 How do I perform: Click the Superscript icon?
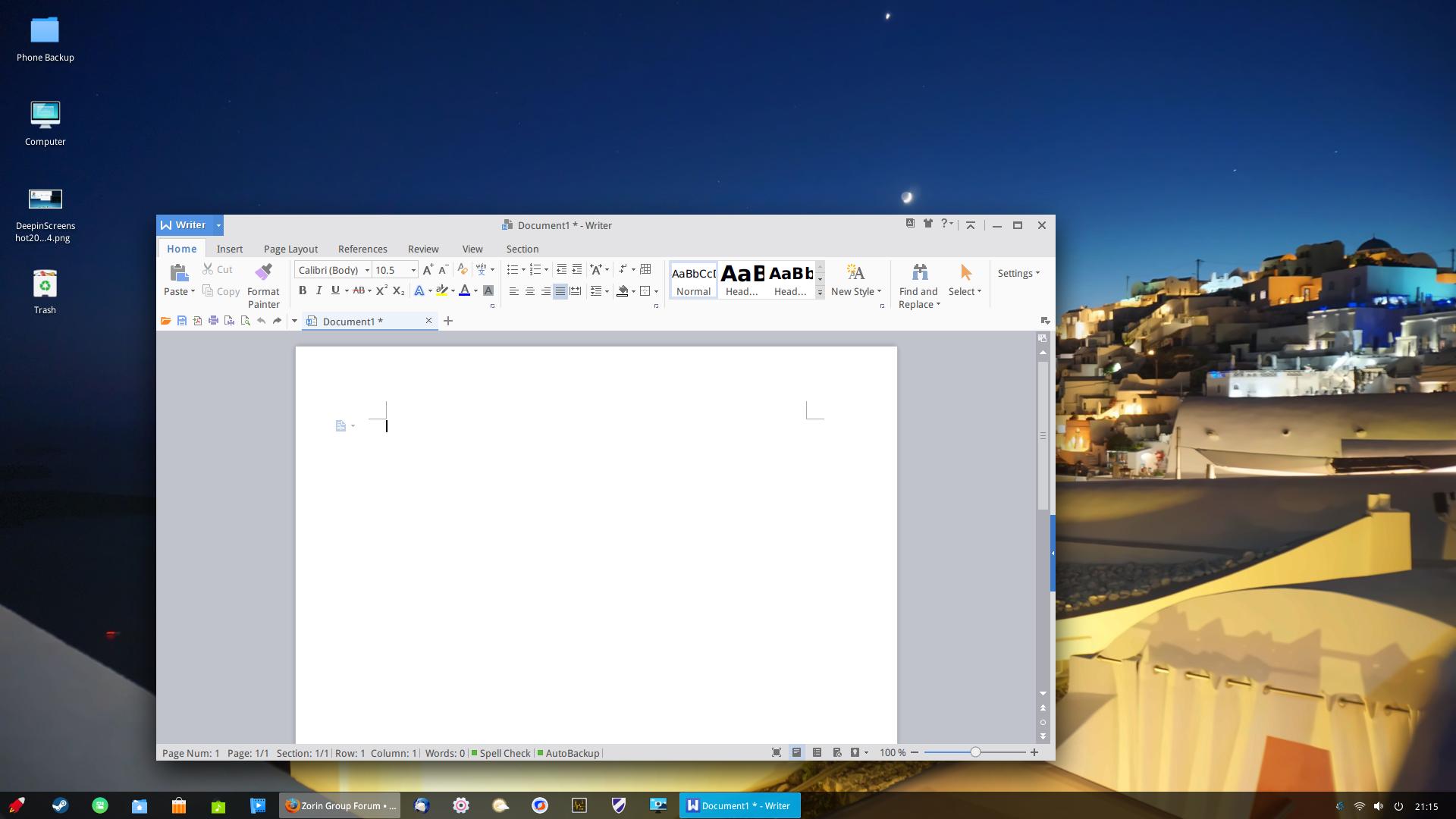point(381,290)
